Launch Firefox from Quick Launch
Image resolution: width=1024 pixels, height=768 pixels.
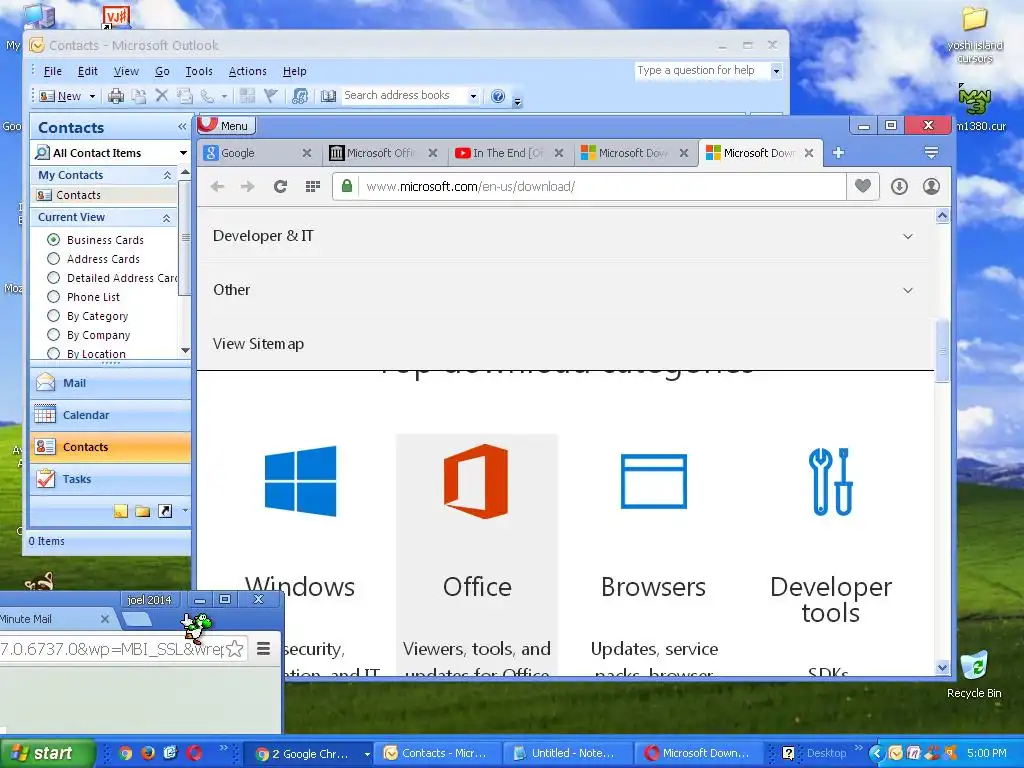pyautogui.click(x=148, y=753)
